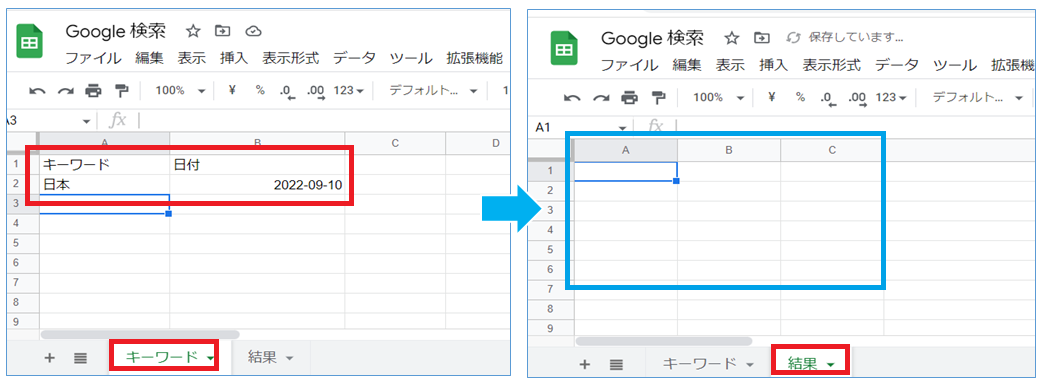Apply percent format in the left window

[x=260, y=90]
